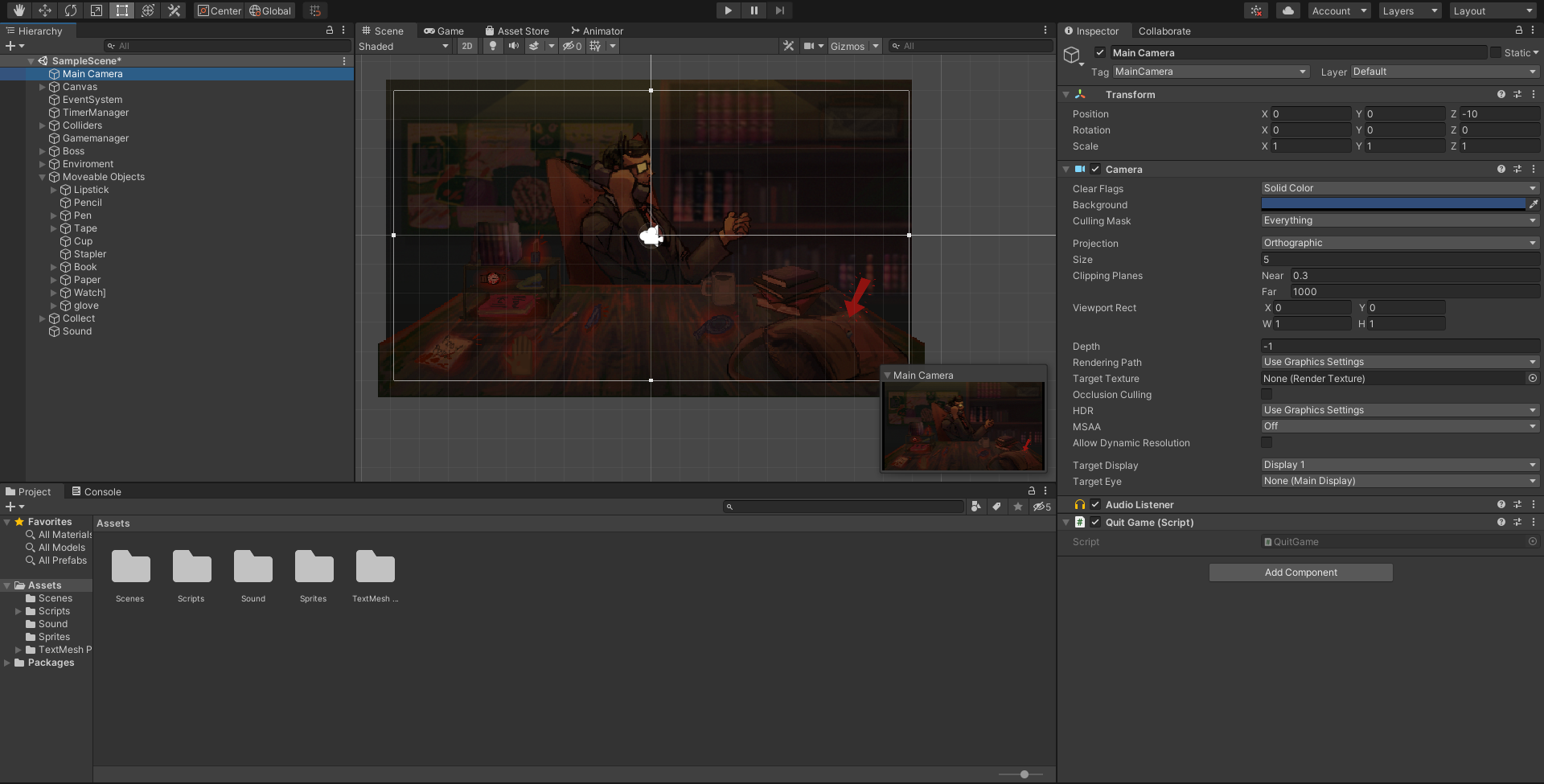Open Projection dropdown
The height and width of the screenshot is (784, 1544).
tap(1400, 243)
